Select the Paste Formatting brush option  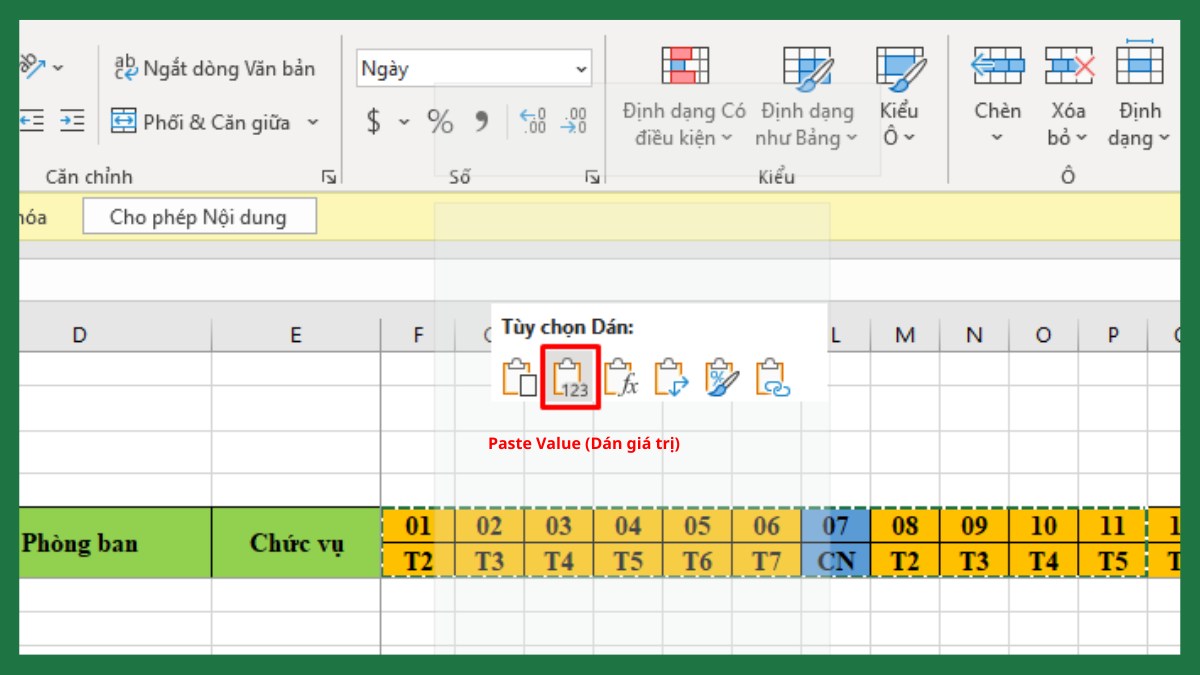(723, 377)
